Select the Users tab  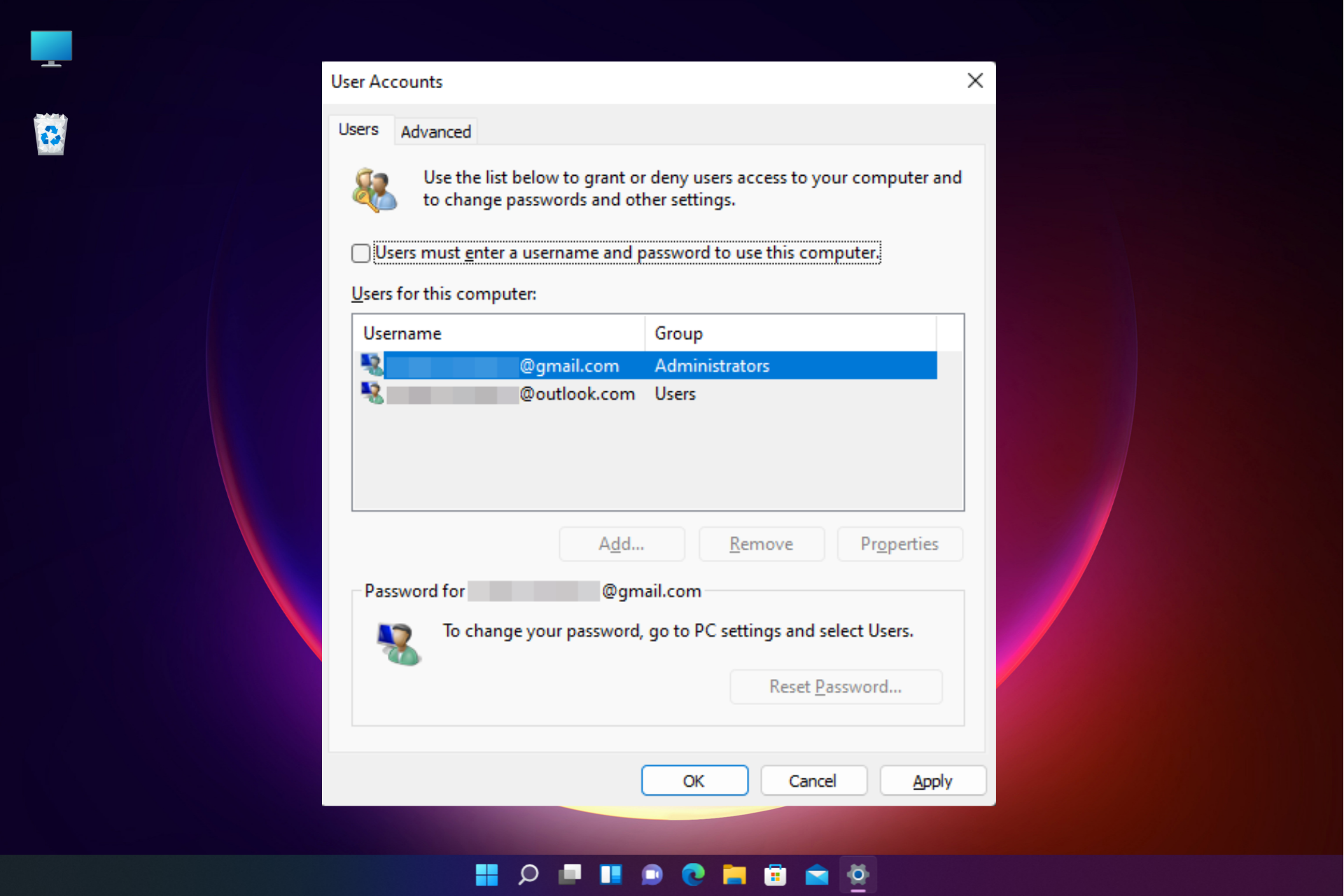point(358,129)
